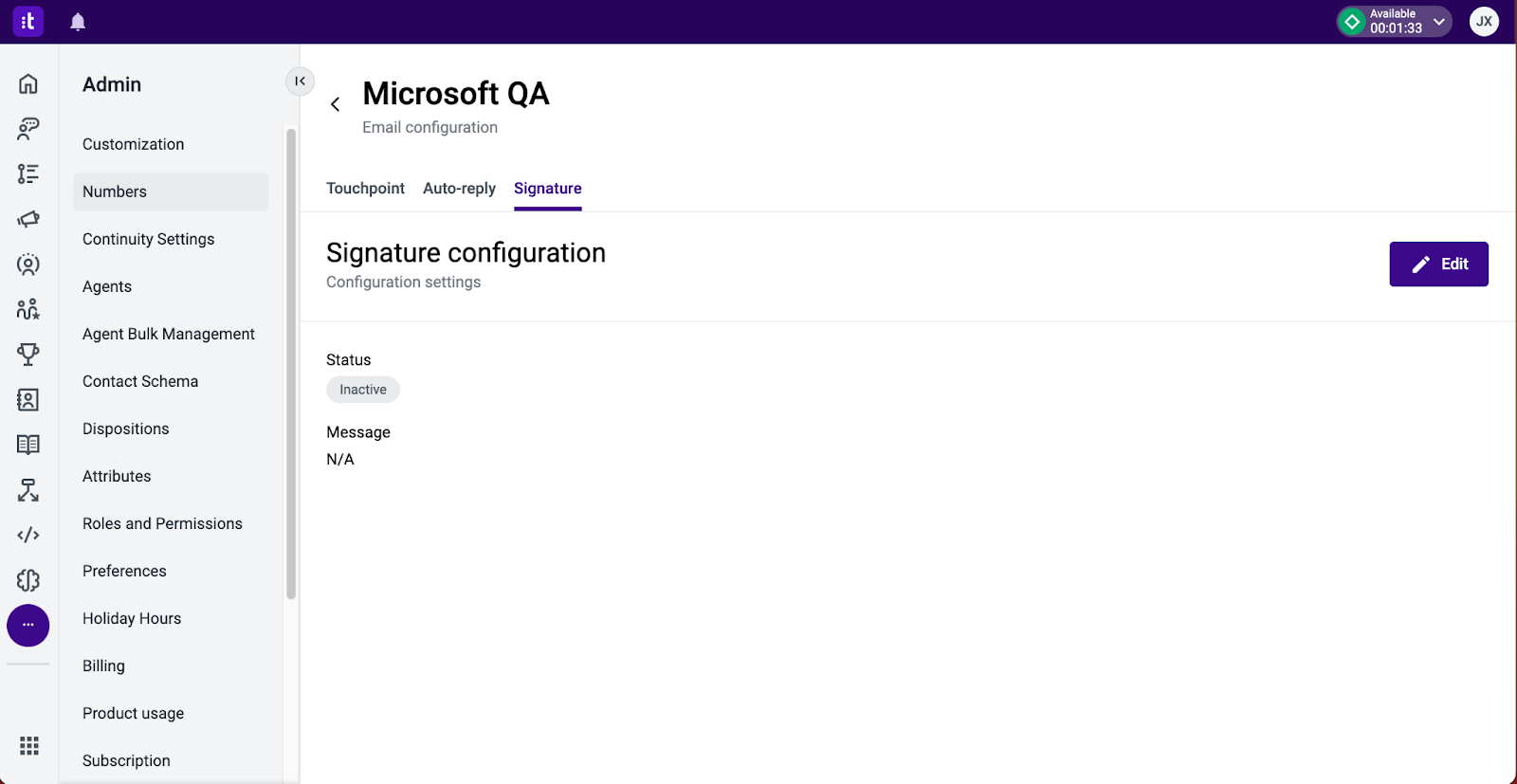Image resolution: width=1517 pixels, height=784 pixels.
Task: Click the Talkdesk logo icon
Action: pyautogui.click(x=27, y=21)
